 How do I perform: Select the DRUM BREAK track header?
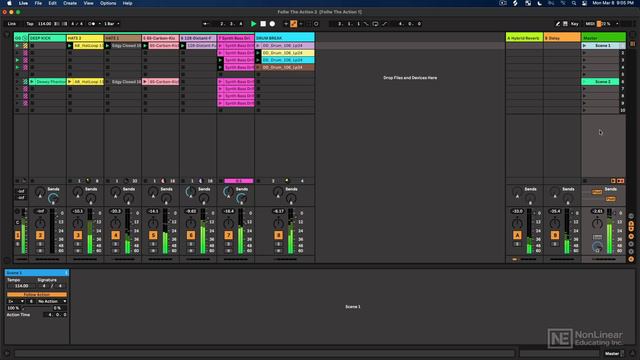pos(284,38)
